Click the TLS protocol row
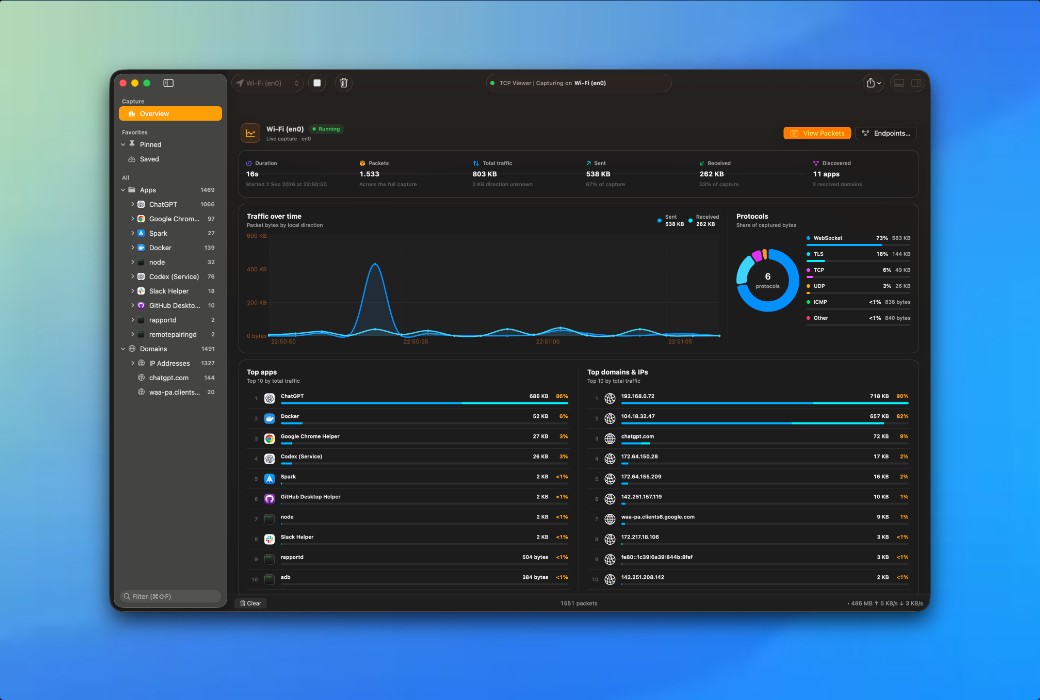 pos(858,255)
